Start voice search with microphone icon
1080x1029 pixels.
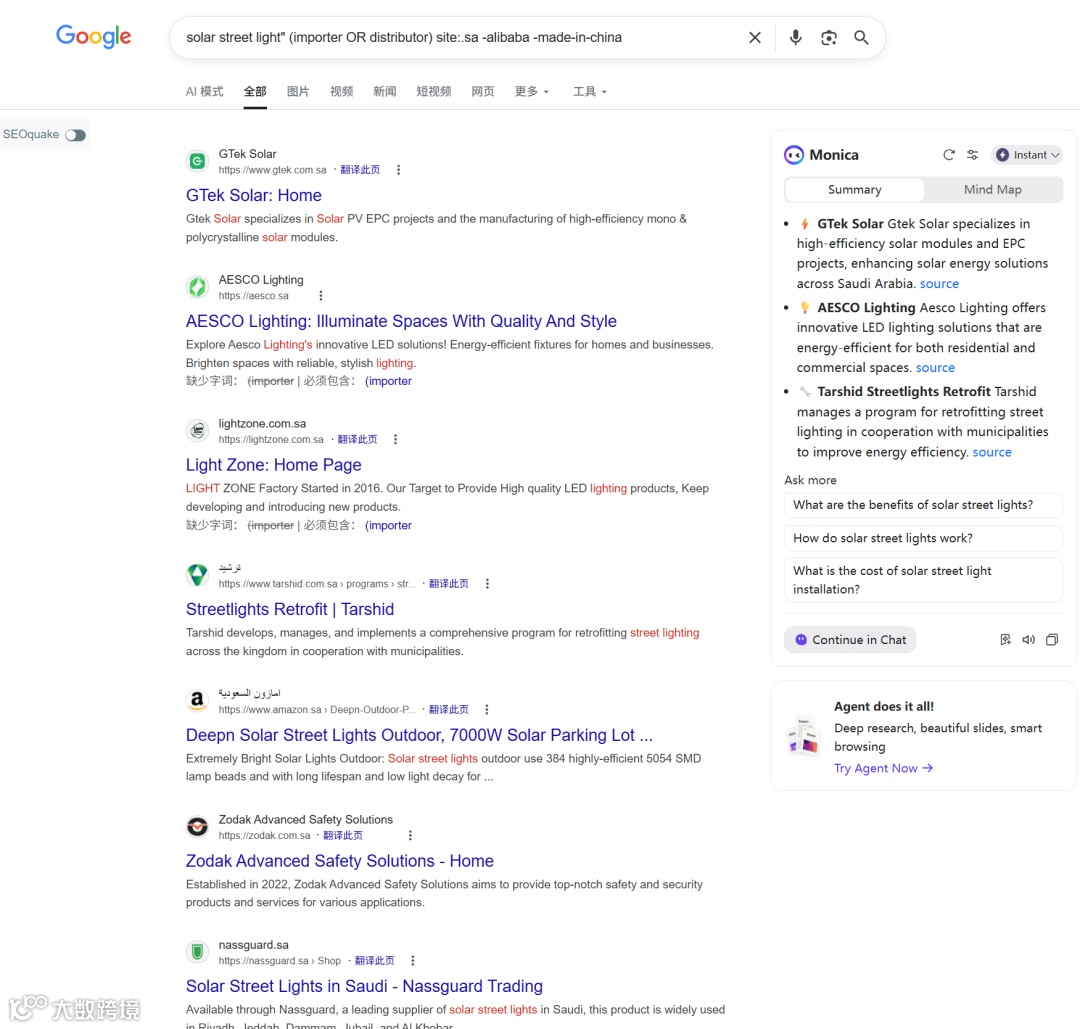796,37
